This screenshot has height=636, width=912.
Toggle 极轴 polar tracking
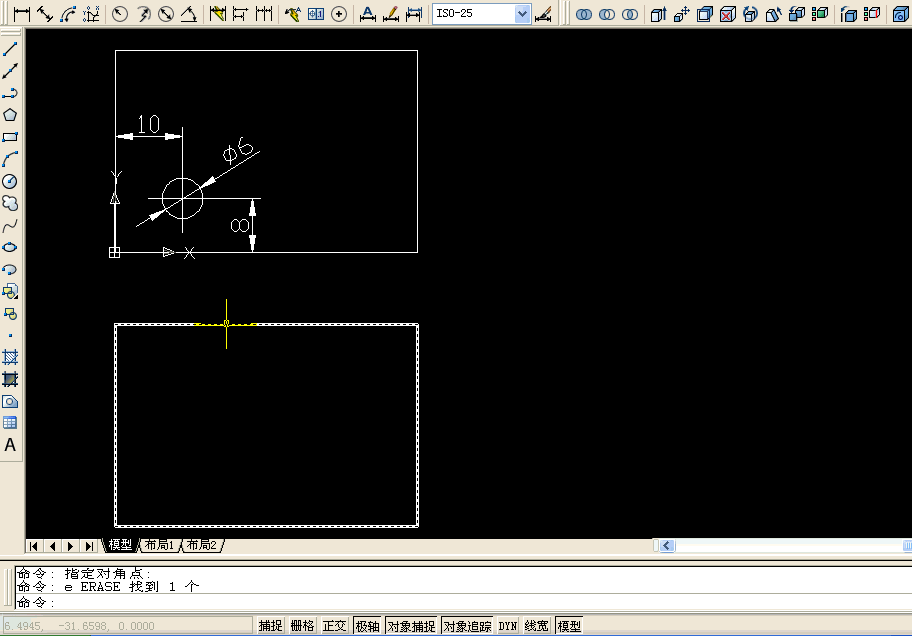pyautogui.click(x=367, y=626)
